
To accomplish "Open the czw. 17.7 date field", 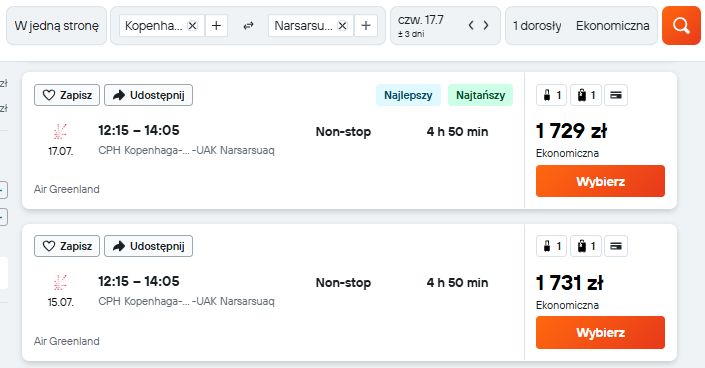I will coord(430,26).
